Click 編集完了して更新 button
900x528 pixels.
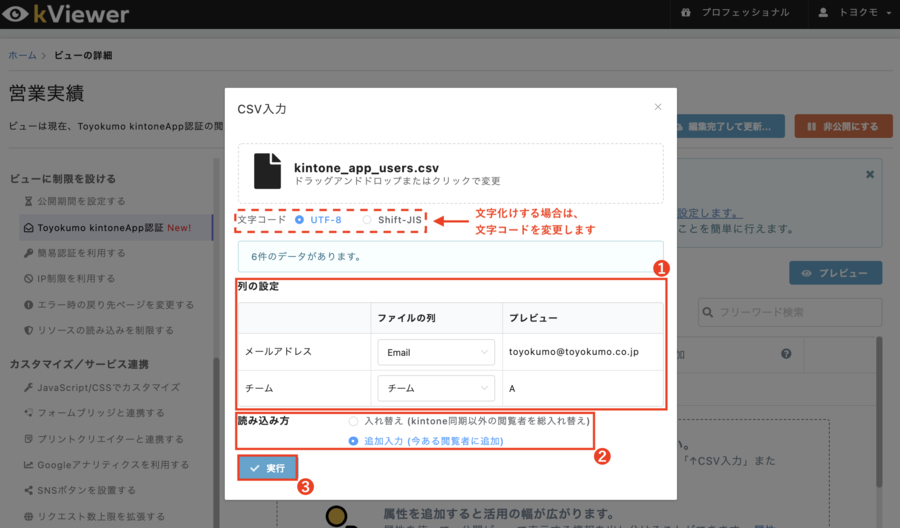coord(729,126)
